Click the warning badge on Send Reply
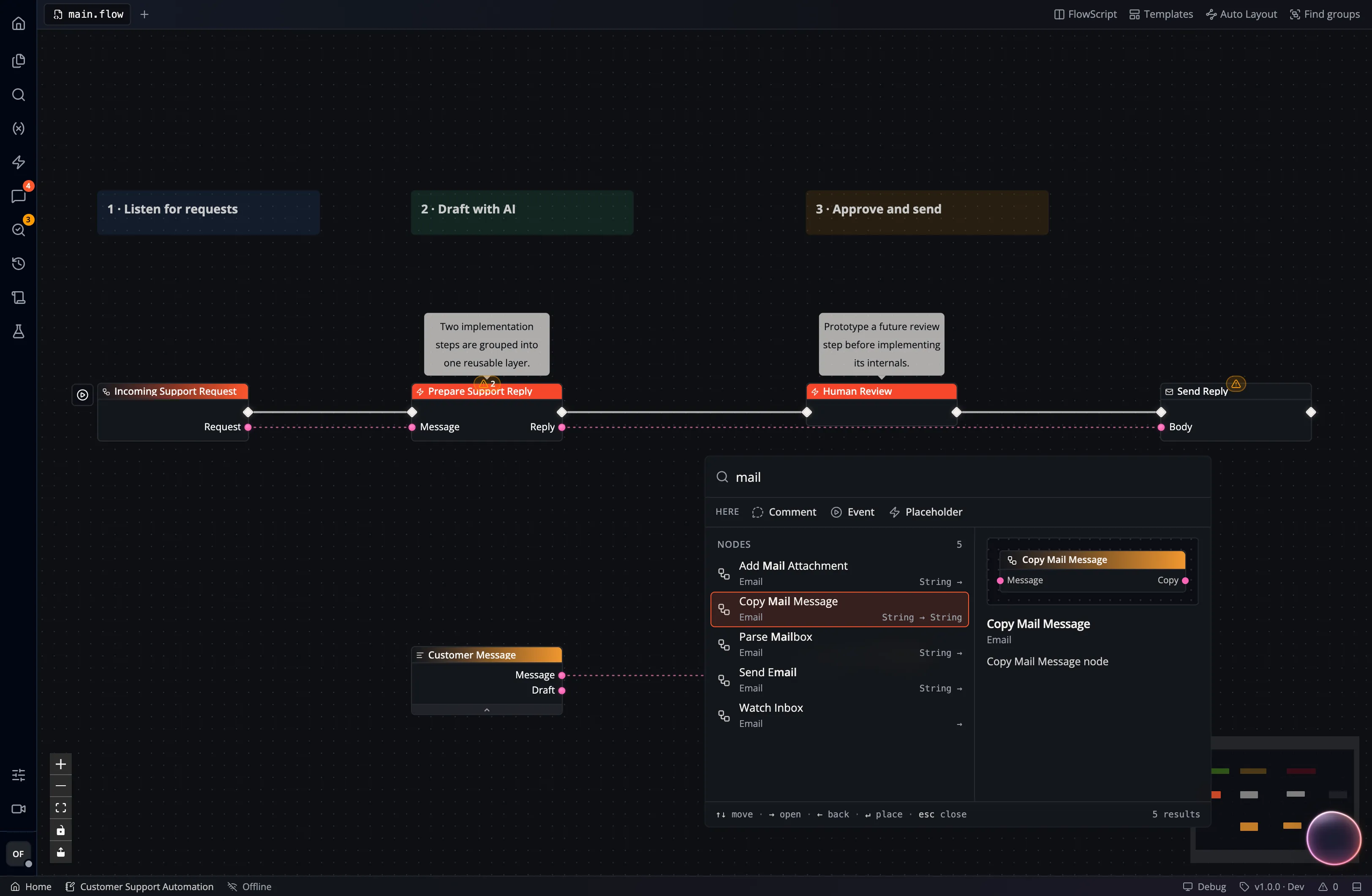This screenshot has width=1372, height=896. tap(1236, 384)
